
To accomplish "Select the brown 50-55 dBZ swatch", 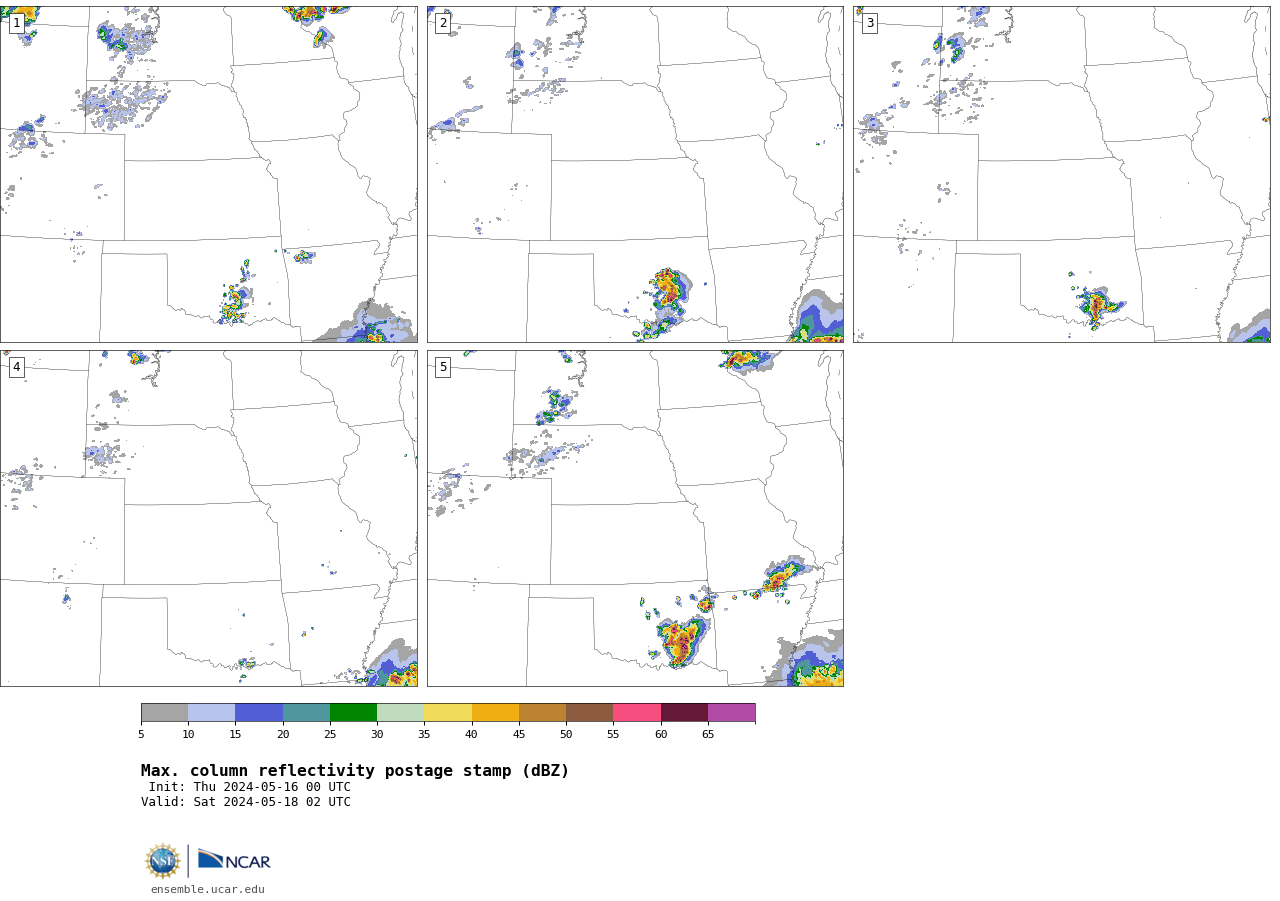I will pos(590,713).
